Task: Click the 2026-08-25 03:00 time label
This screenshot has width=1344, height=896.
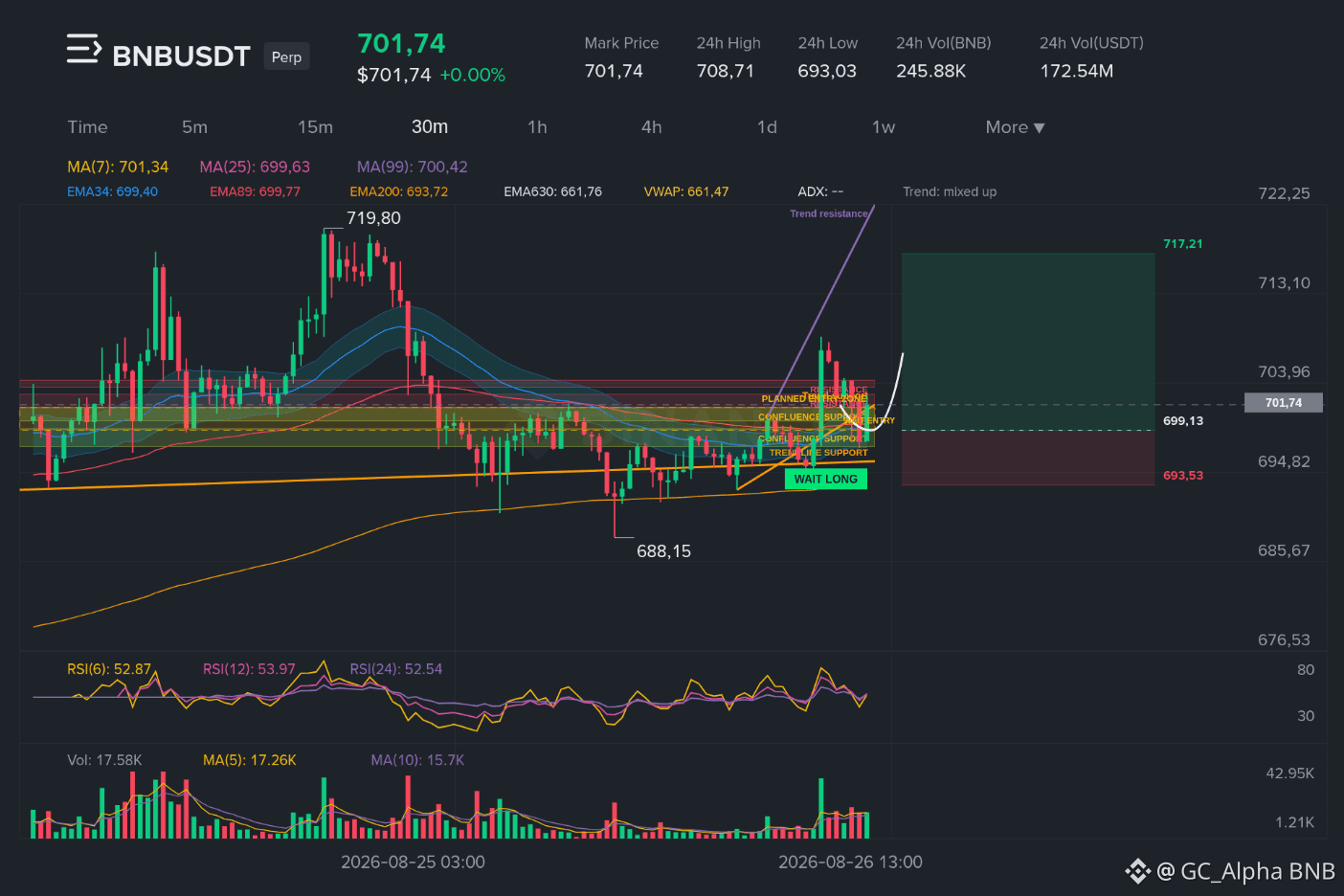Action: click(x=413, y=862)
